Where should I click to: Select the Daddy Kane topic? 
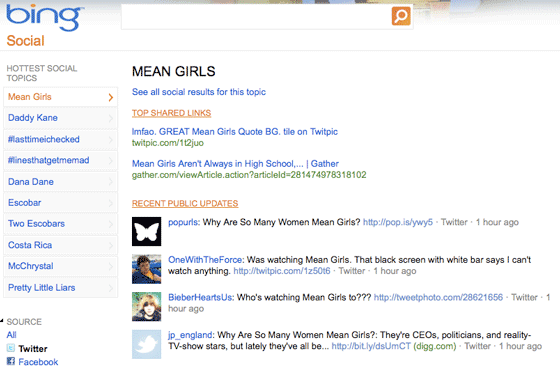point(60,118)
